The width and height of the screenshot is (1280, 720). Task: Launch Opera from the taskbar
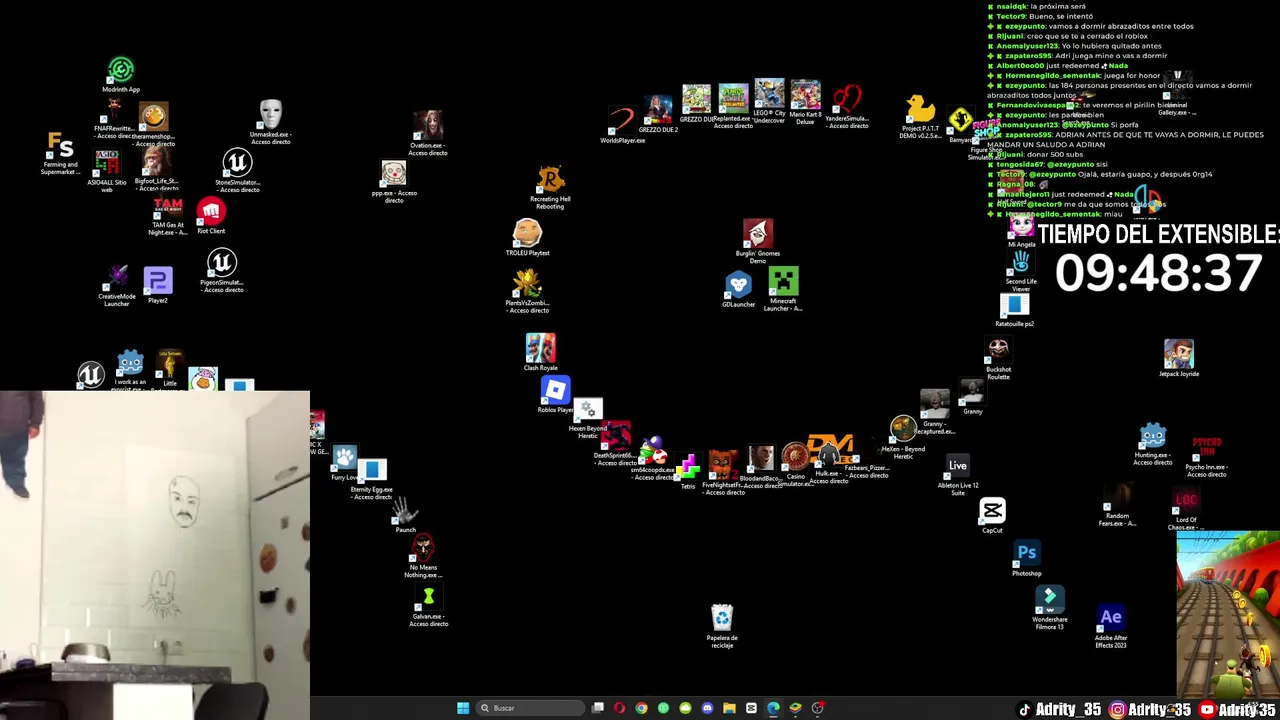click(x=619, y=708)
